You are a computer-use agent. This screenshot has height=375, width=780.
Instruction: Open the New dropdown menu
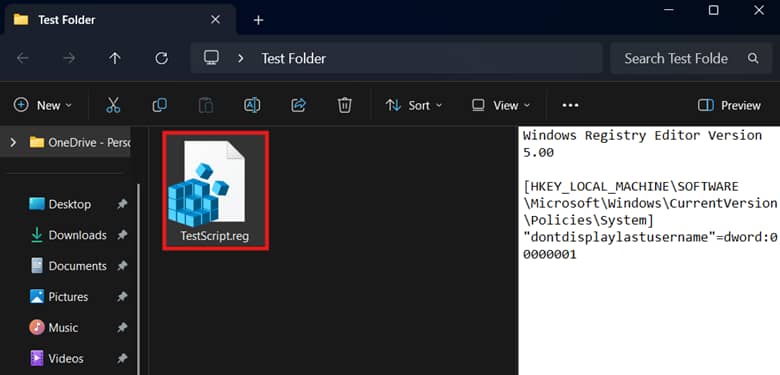43,105
